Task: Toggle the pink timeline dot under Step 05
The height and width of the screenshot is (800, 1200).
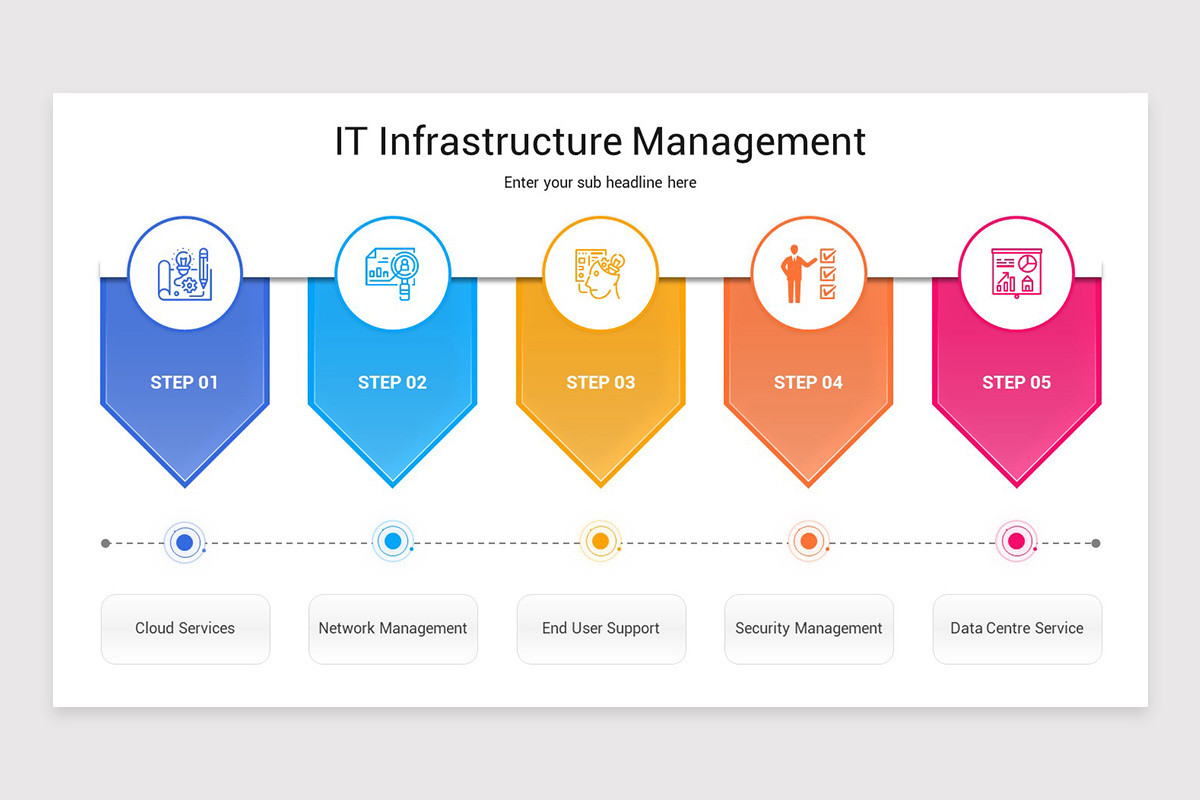Action: tap(1016, 541)
